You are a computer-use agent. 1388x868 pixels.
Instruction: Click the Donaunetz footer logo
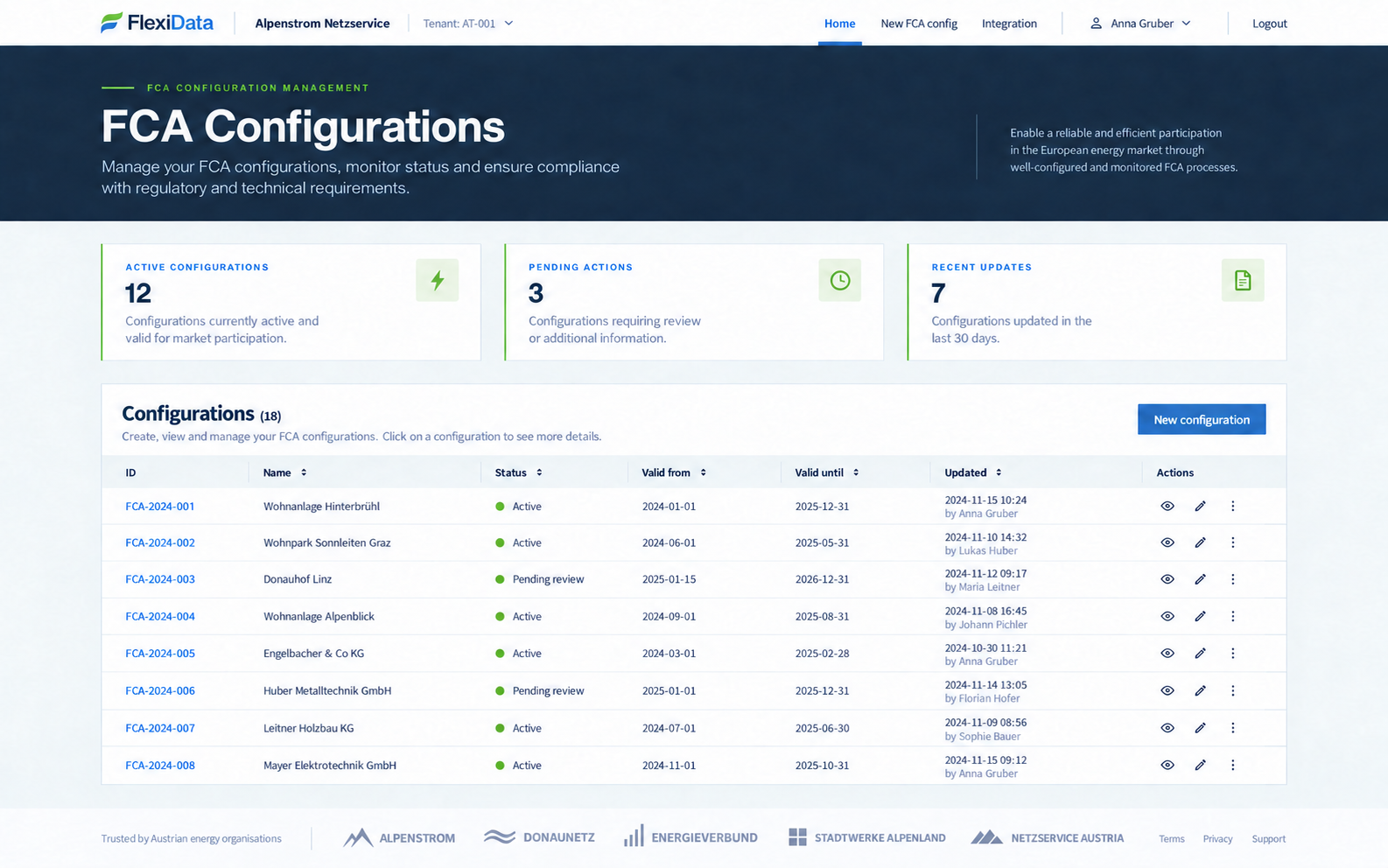(539, 837)
